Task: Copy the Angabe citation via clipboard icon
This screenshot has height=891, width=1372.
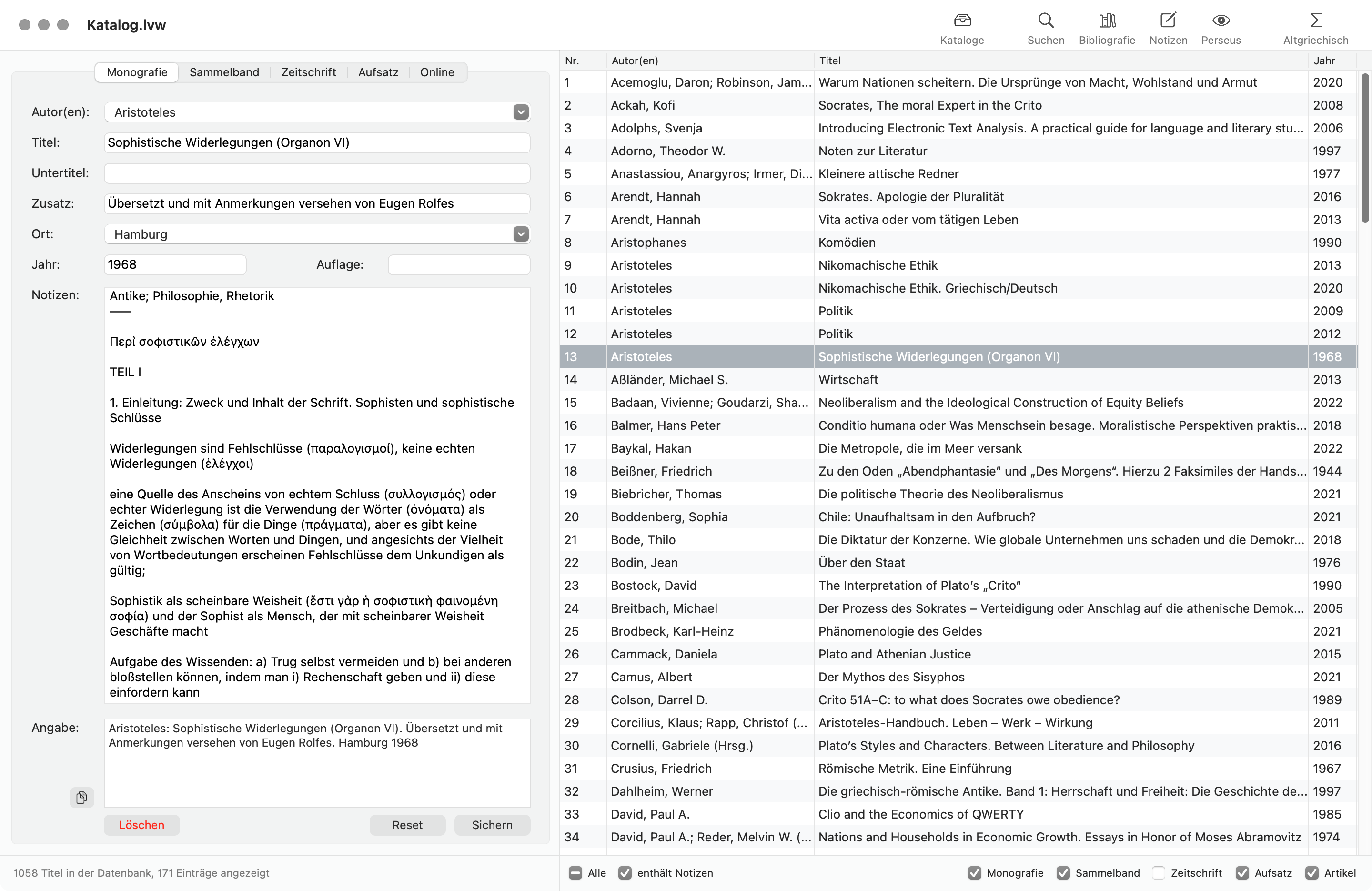Action: 81,797
